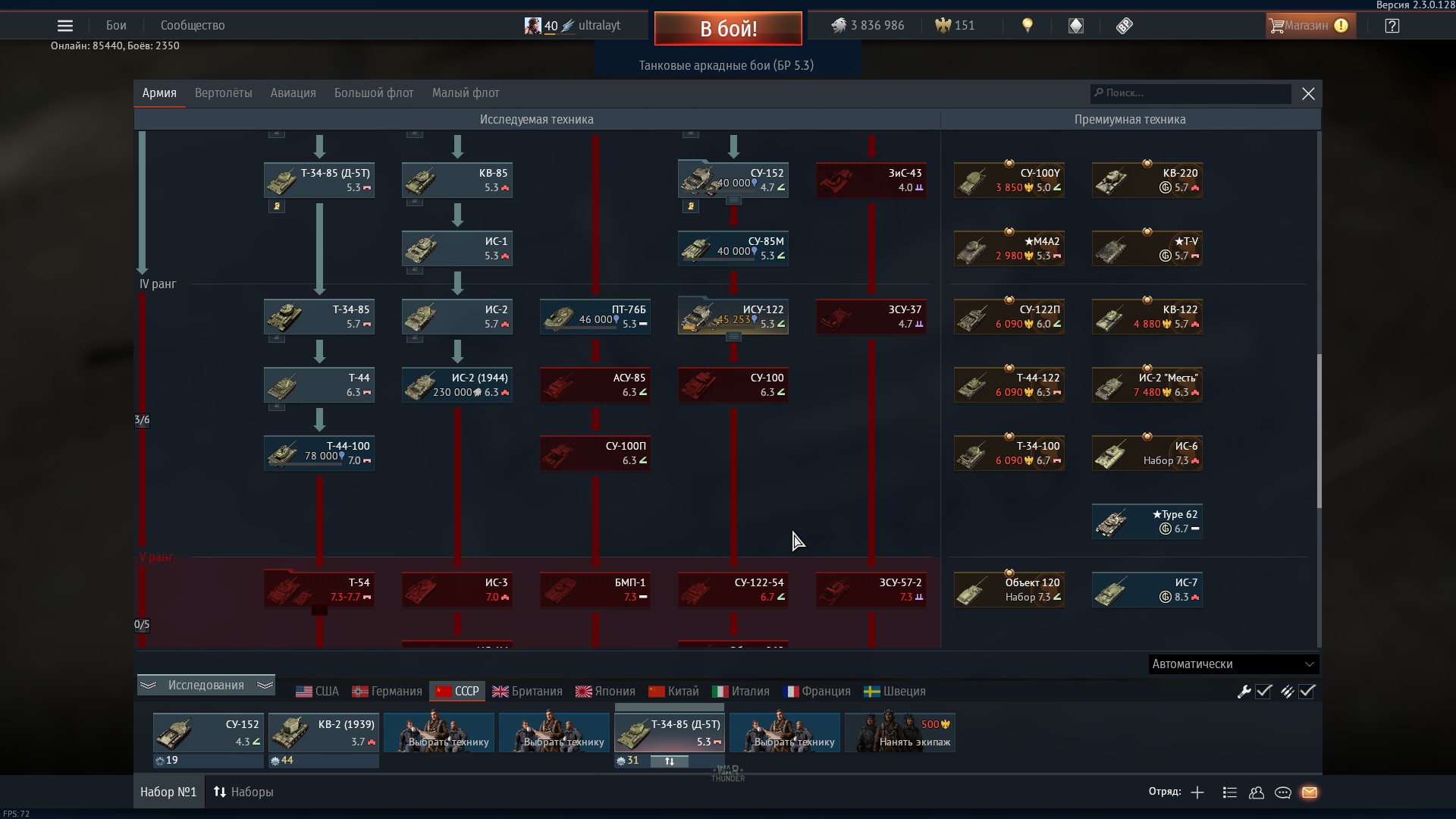Expand the Исследования panel left chevron
The width and height of the screenshot is (1456, 819).
pyautogui.click(x=149, y=686)
